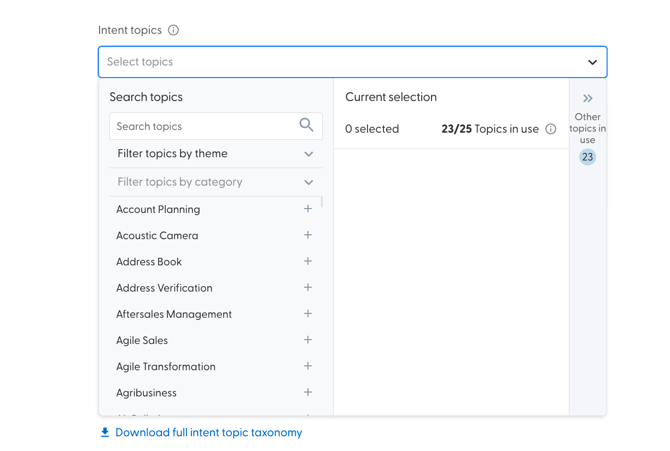
Task: Add Acoustic Camera topic via plus icon
Action: [x=308, y=235]
